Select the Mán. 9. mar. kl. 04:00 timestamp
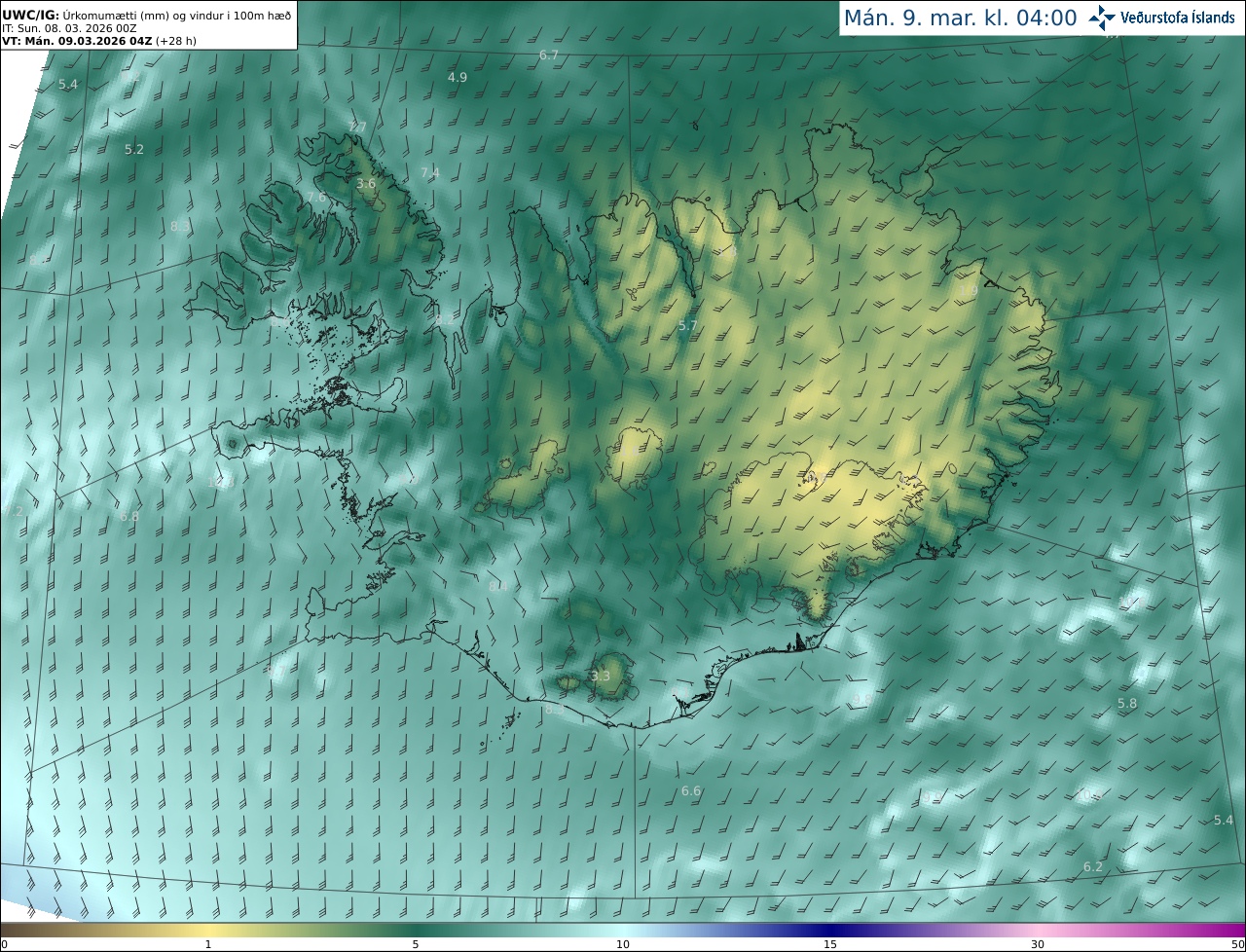 (x=960, y=18)
